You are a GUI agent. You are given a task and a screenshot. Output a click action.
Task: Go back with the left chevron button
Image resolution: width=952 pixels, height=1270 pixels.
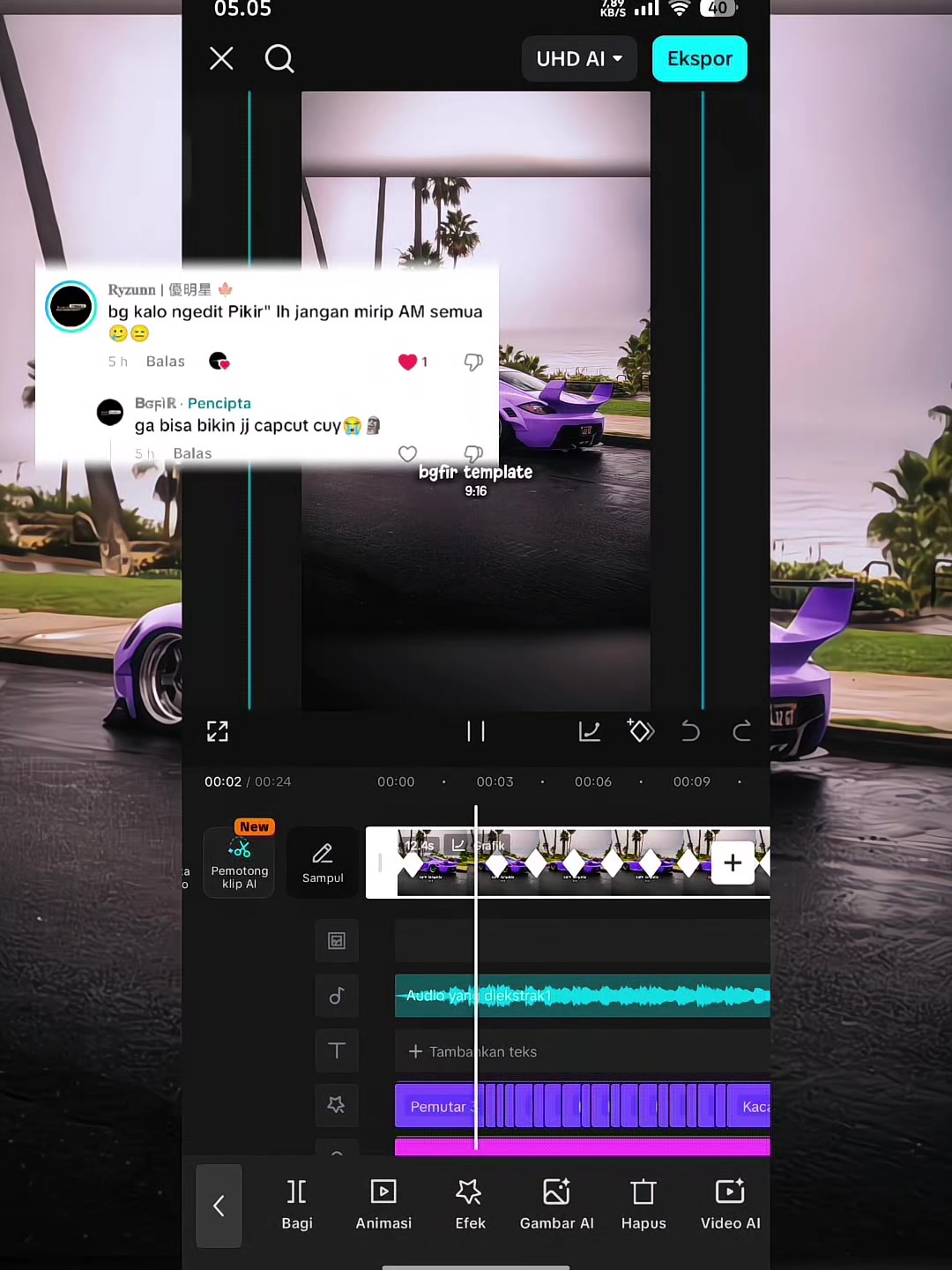click(x=219, y=1206)
